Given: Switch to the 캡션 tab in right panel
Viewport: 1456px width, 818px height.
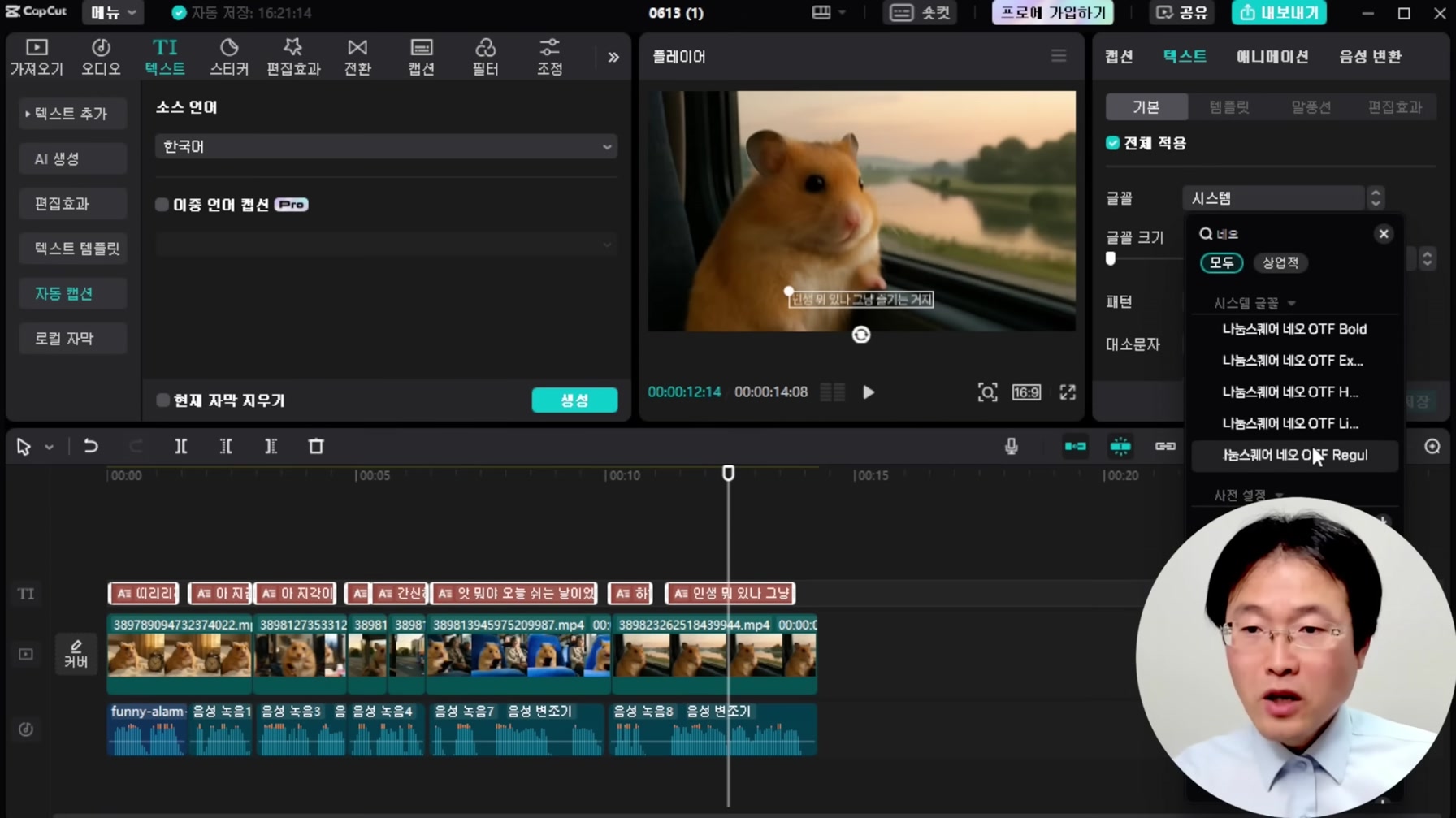Looking at the screenshot, I should (x=1119, y=56).
